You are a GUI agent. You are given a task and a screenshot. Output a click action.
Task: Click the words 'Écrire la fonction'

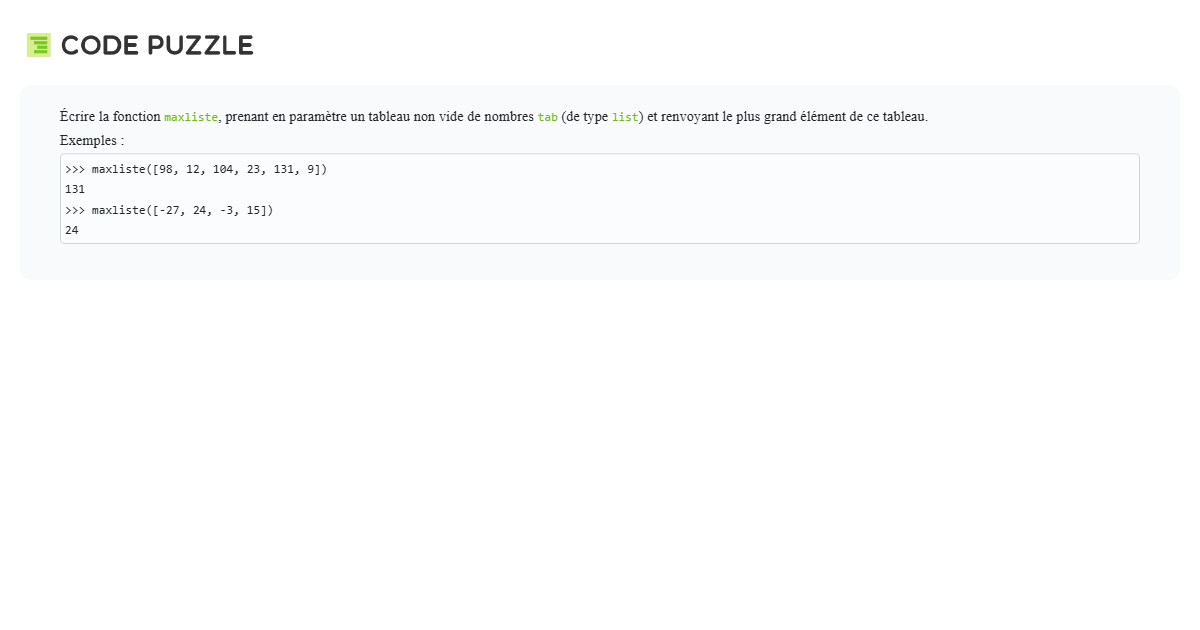click(110, 116)
